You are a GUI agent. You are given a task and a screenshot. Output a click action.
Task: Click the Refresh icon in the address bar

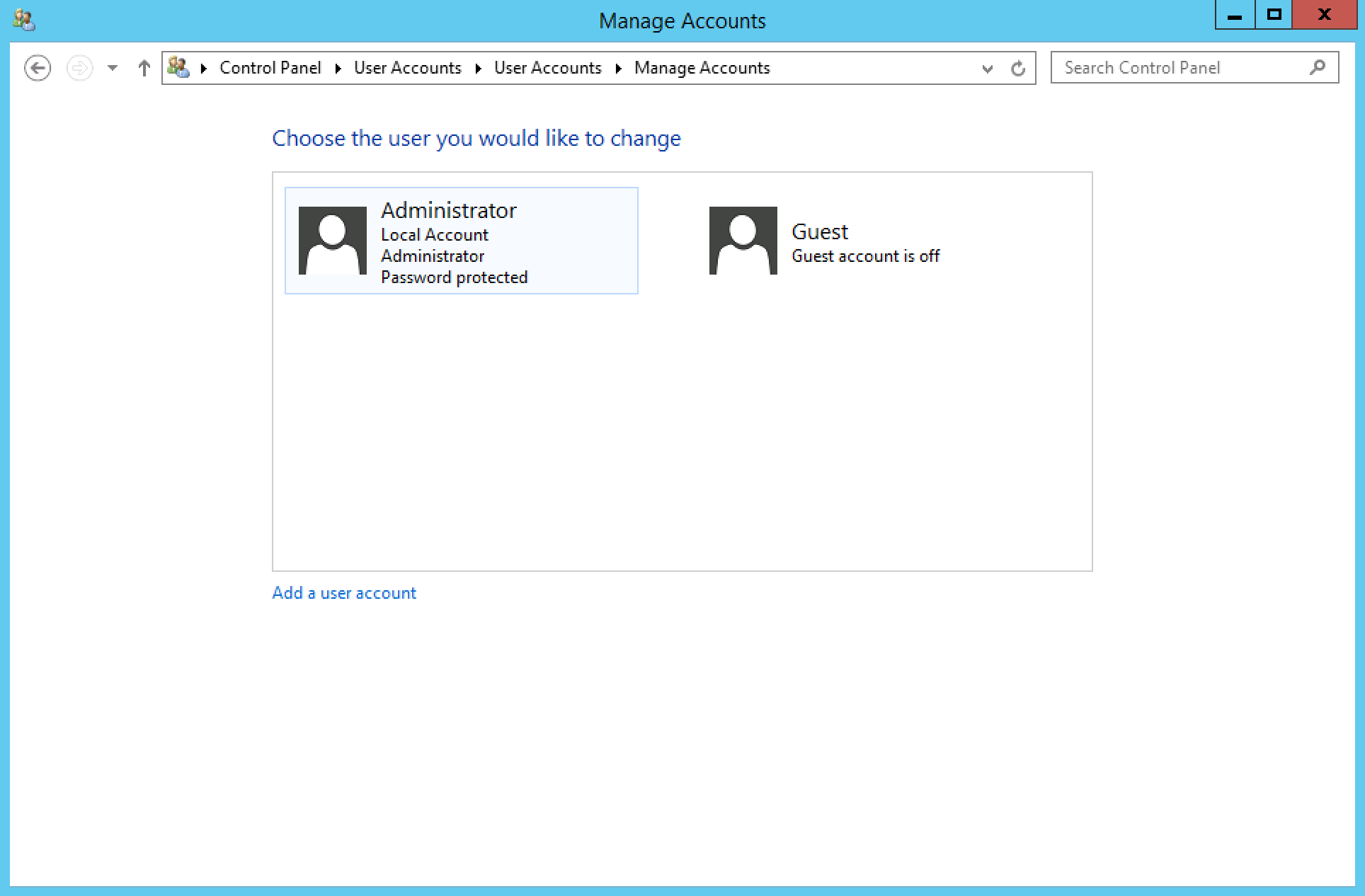point(1018,68)
